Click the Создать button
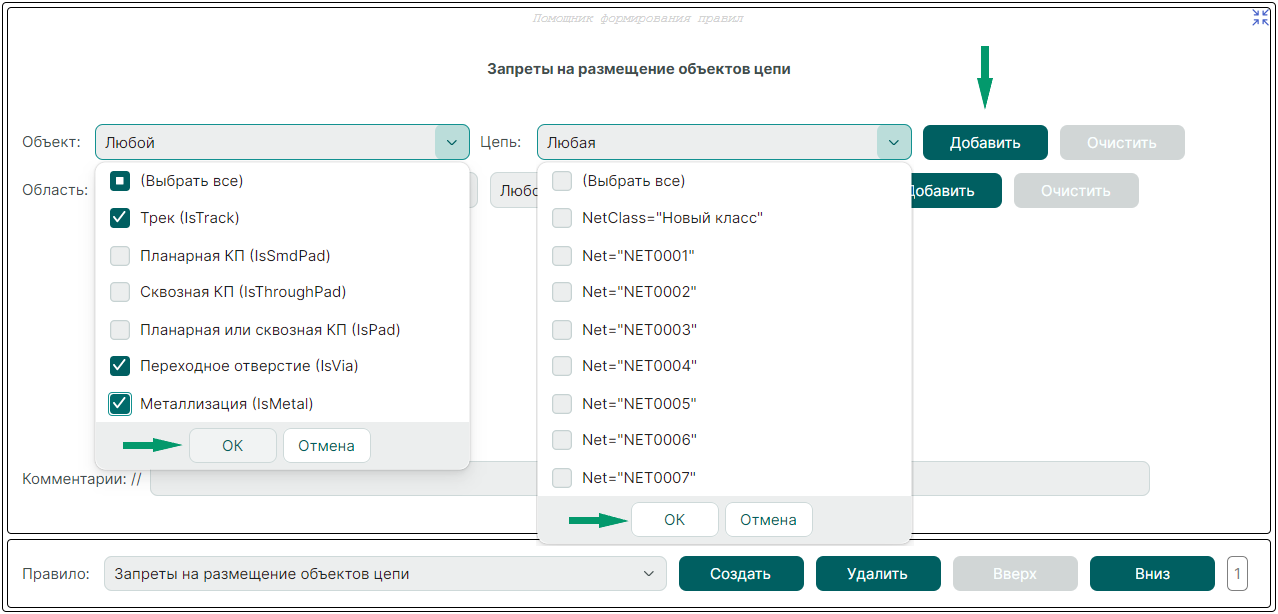This screenshot has width=1278, height=614. point(740,574)
